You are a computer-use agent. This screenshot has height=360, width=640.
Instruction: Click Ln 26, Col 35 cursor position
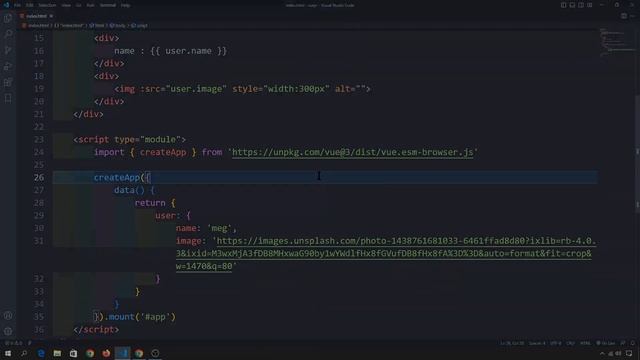tap(512, 343)
